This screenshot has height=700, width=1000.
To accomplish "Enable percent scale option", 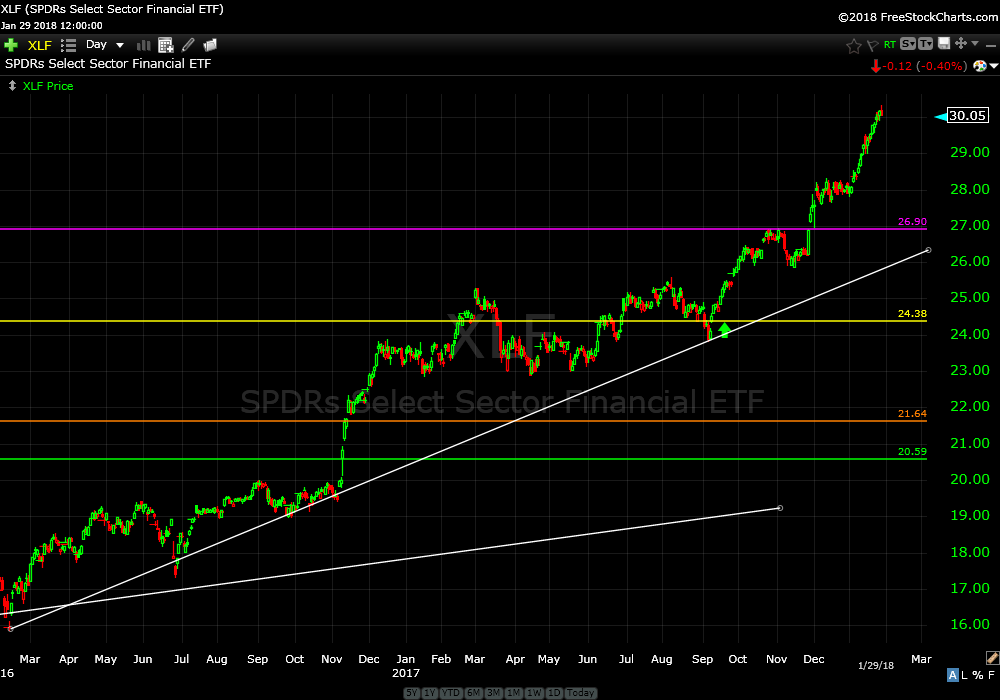I will (x=977, y=676).
